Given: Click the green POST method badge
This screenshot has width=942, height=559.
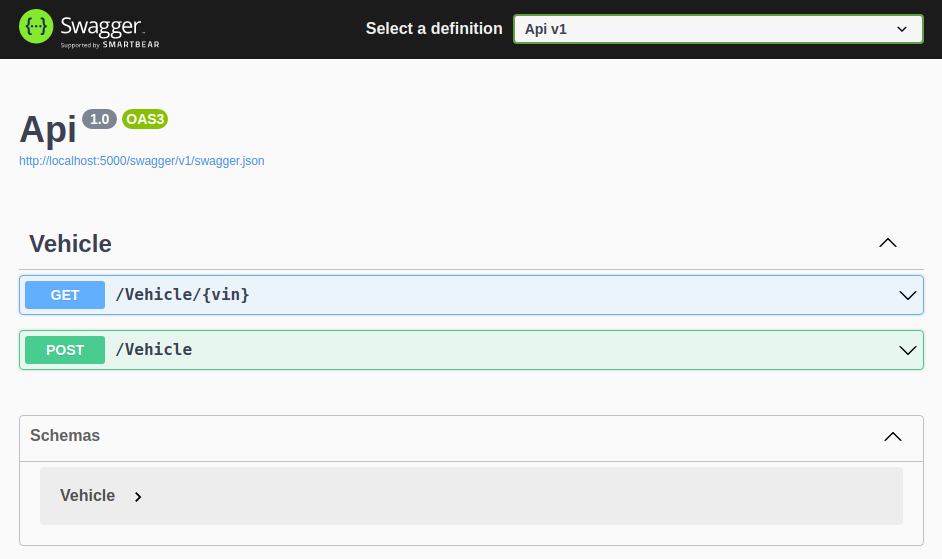Looking at the screenshot, I should point(65,350).
